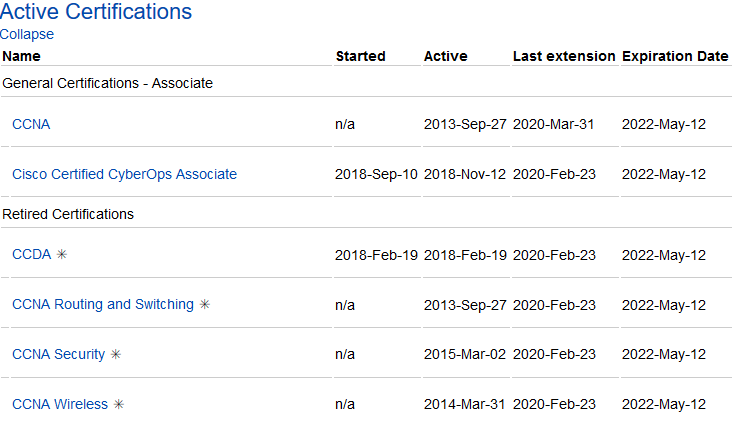732x422 pixels.
Task: Click the asterisk icon next to CCNA Security
Action: click(x=116, y=355)
